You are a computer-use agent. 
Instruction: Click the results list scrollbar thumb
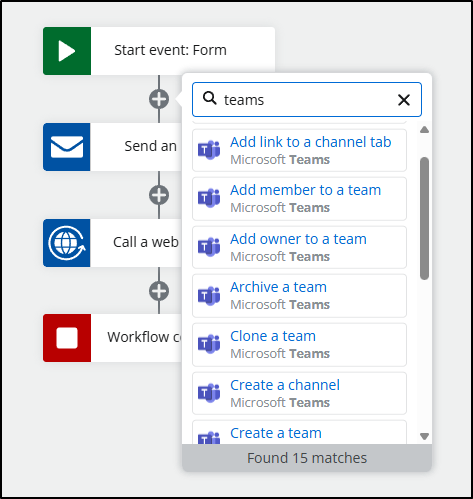click(424, 219)
